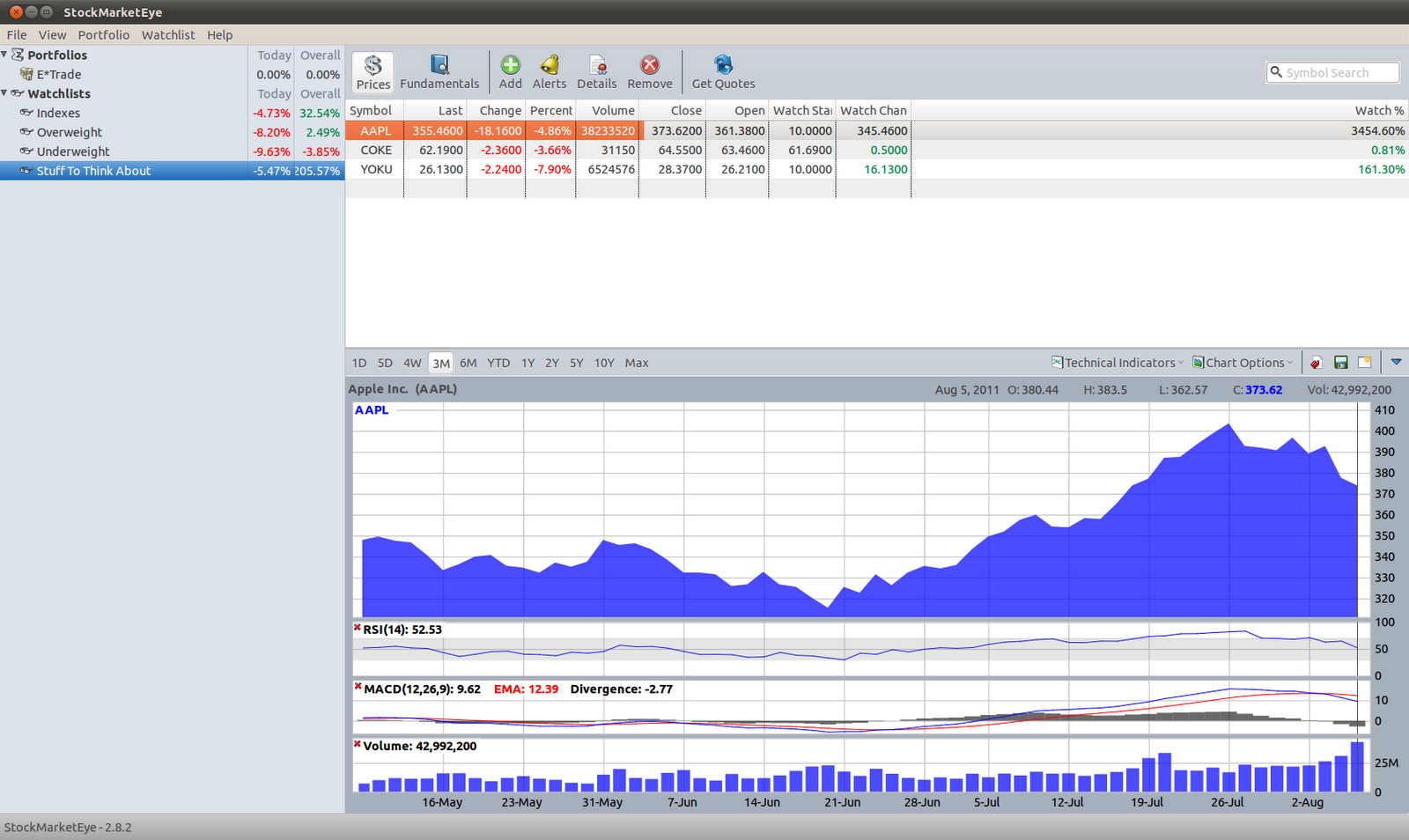
Task: Open the Watchlist menu
Action: point(168,35)
